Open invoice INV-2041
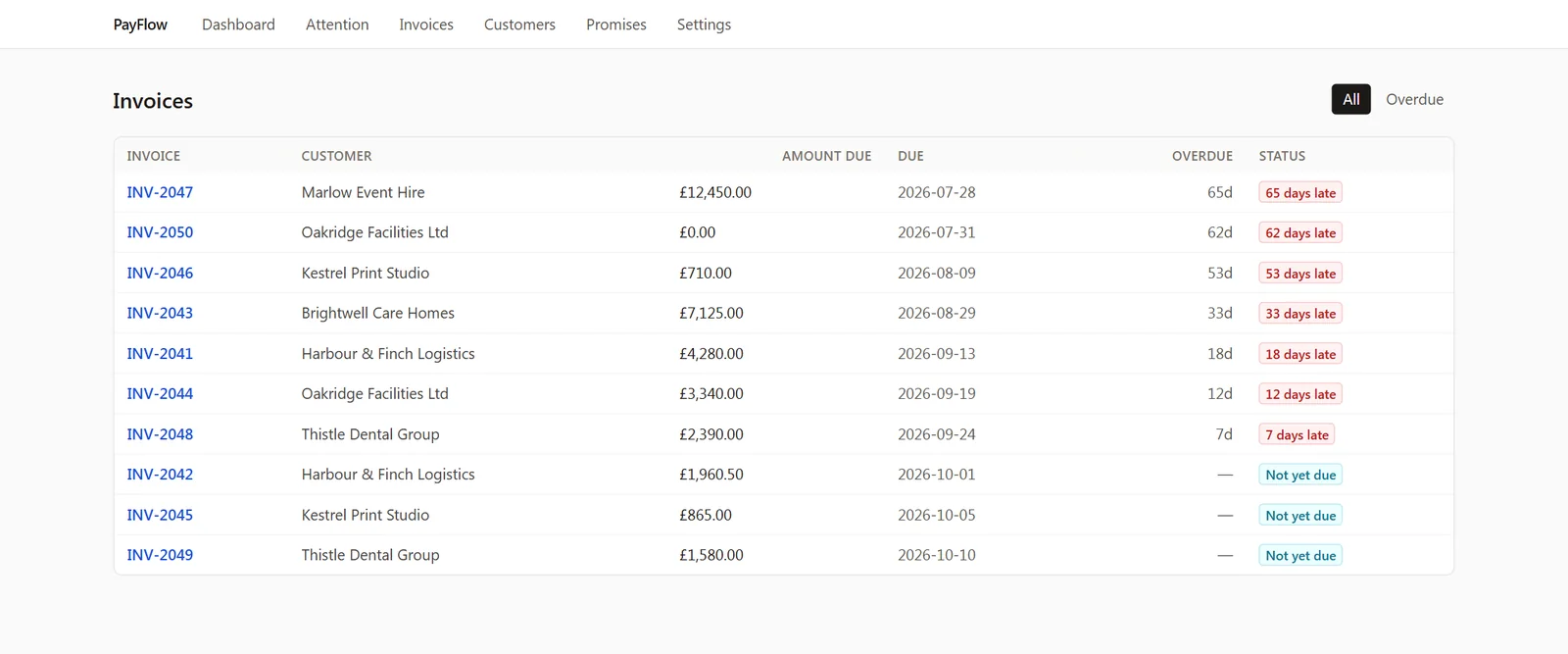 click(160, 353)
